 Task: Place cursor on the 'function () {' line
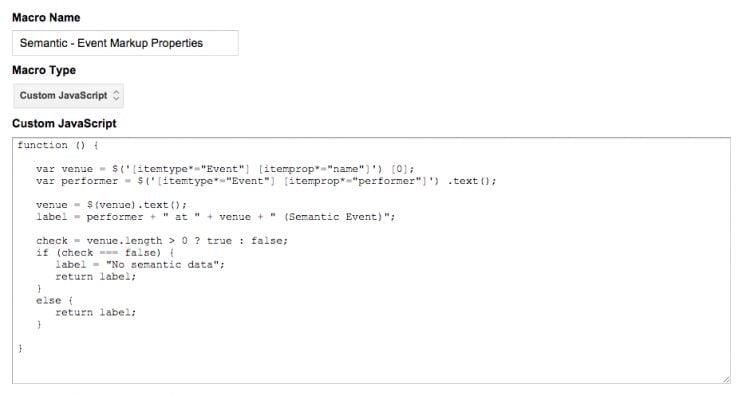pyautogui.click(x=58, y=145)
